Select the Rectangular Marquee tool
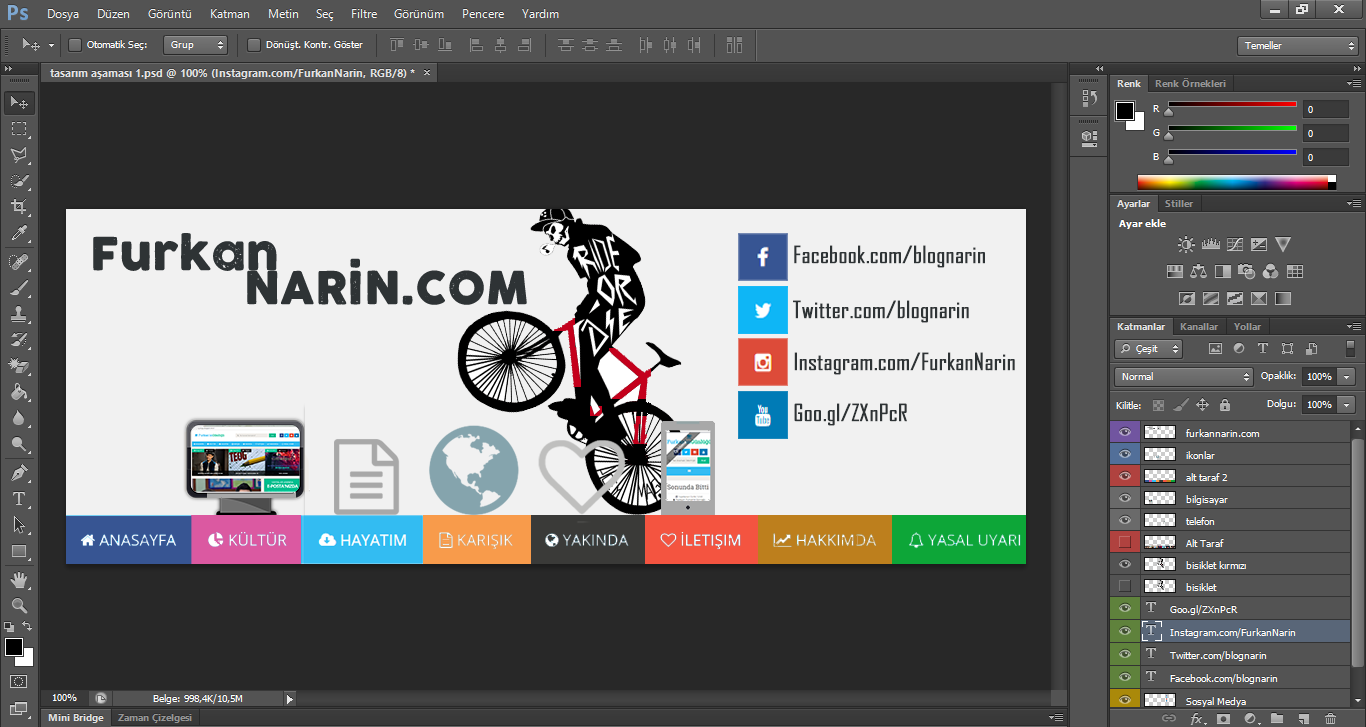The width and height of the screenshot is (1366, 727). pos(19,129)
